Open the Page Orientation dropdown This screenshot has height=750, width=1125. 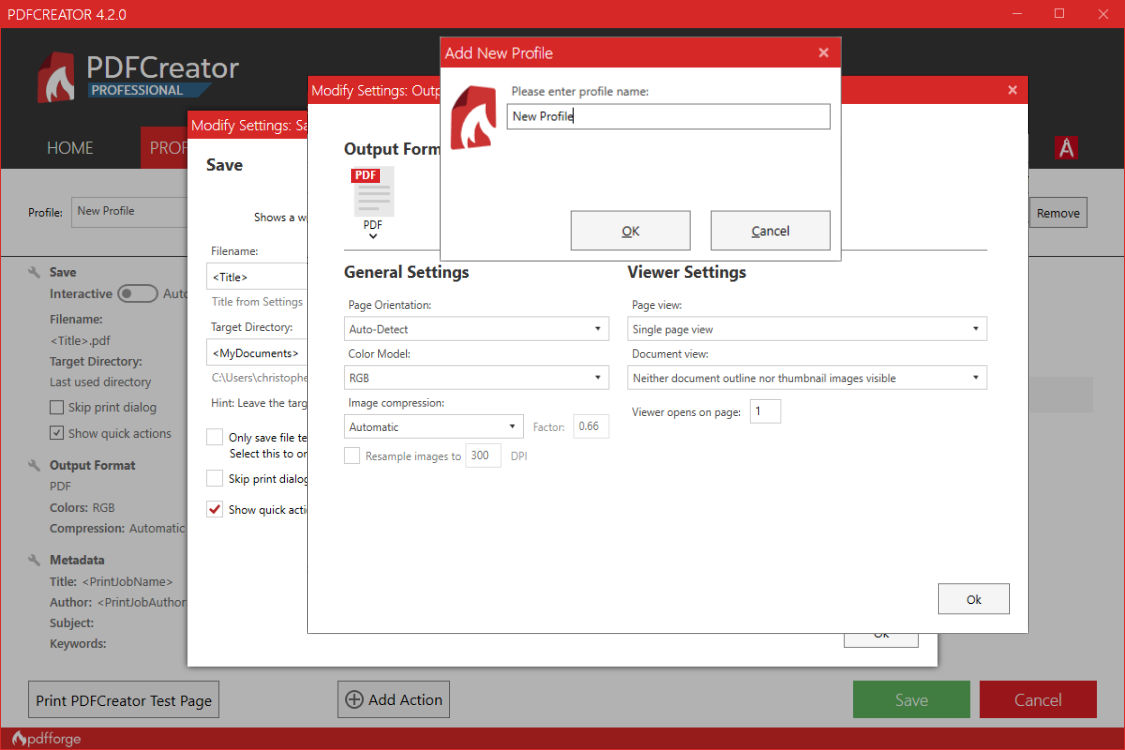tap(476, 329)
